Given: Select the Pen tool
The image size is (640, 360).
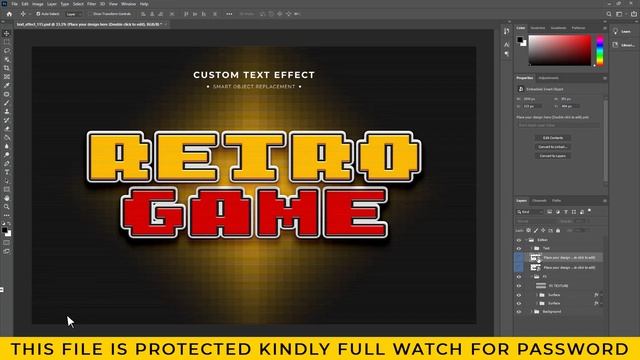Looking at the screenshot, I should (x=7, y=163).
